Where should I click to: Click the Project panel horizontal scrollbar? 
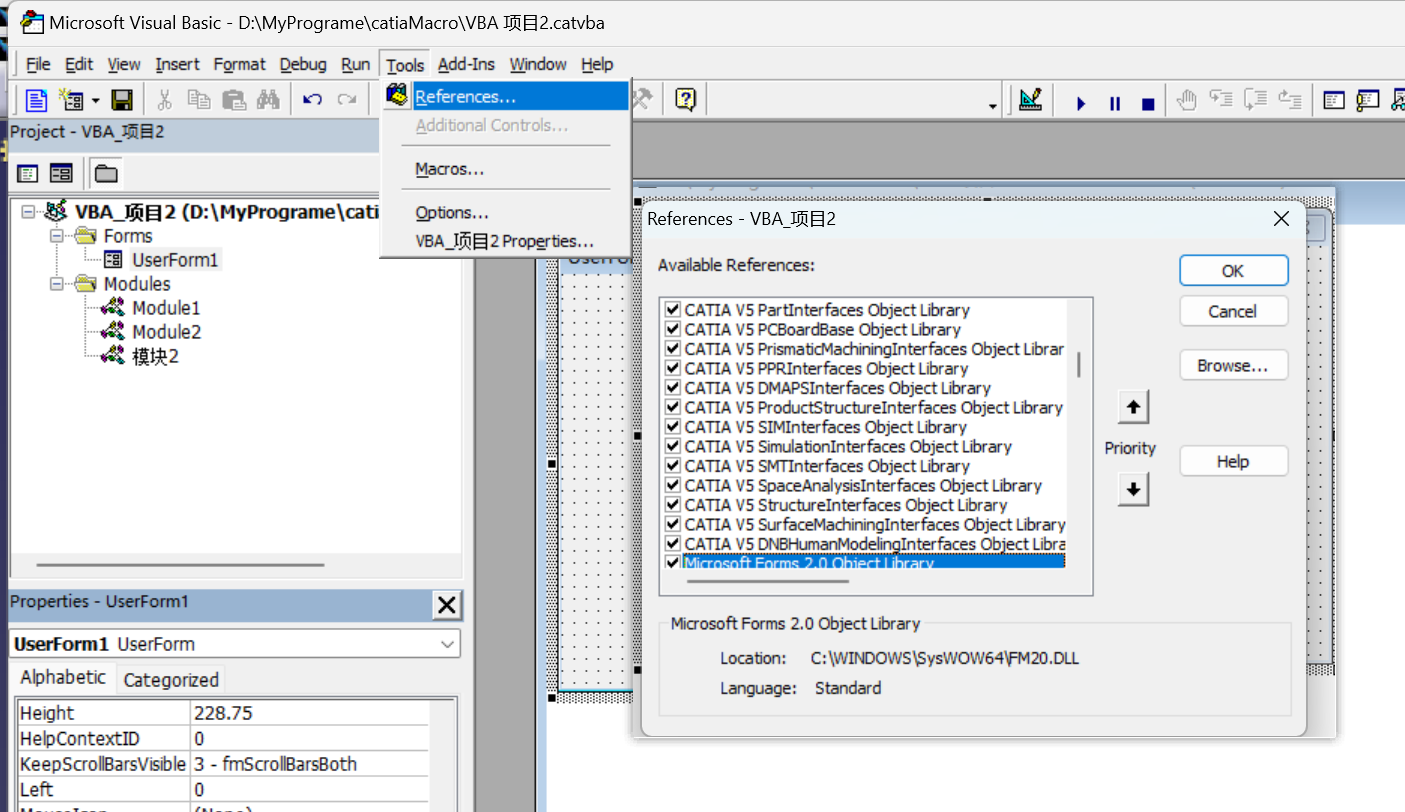tap(180, 565)
